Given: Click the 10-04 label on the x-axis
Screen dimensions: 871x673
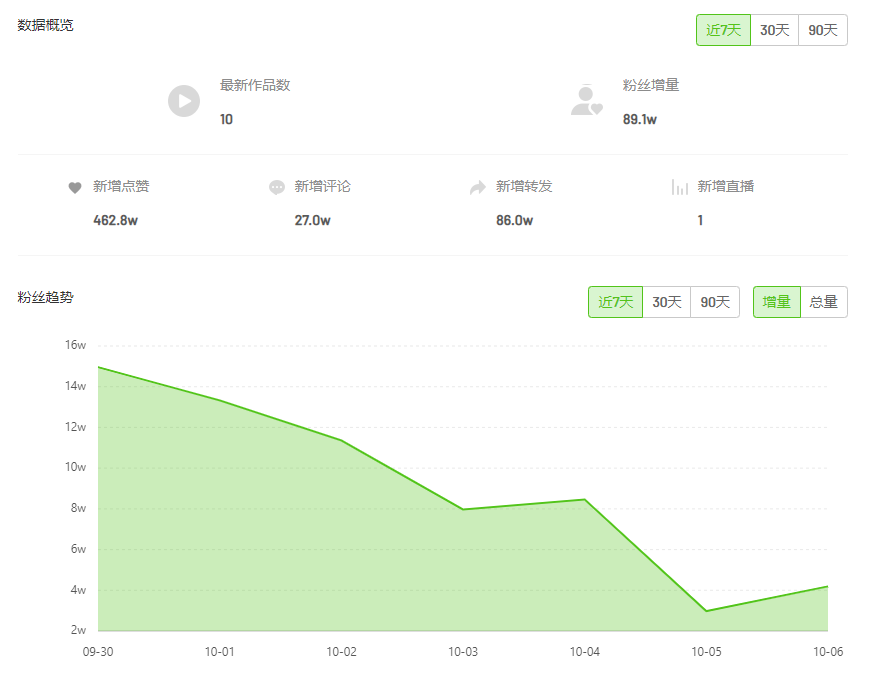Looking at the screenshot, I should pos(584,652).
